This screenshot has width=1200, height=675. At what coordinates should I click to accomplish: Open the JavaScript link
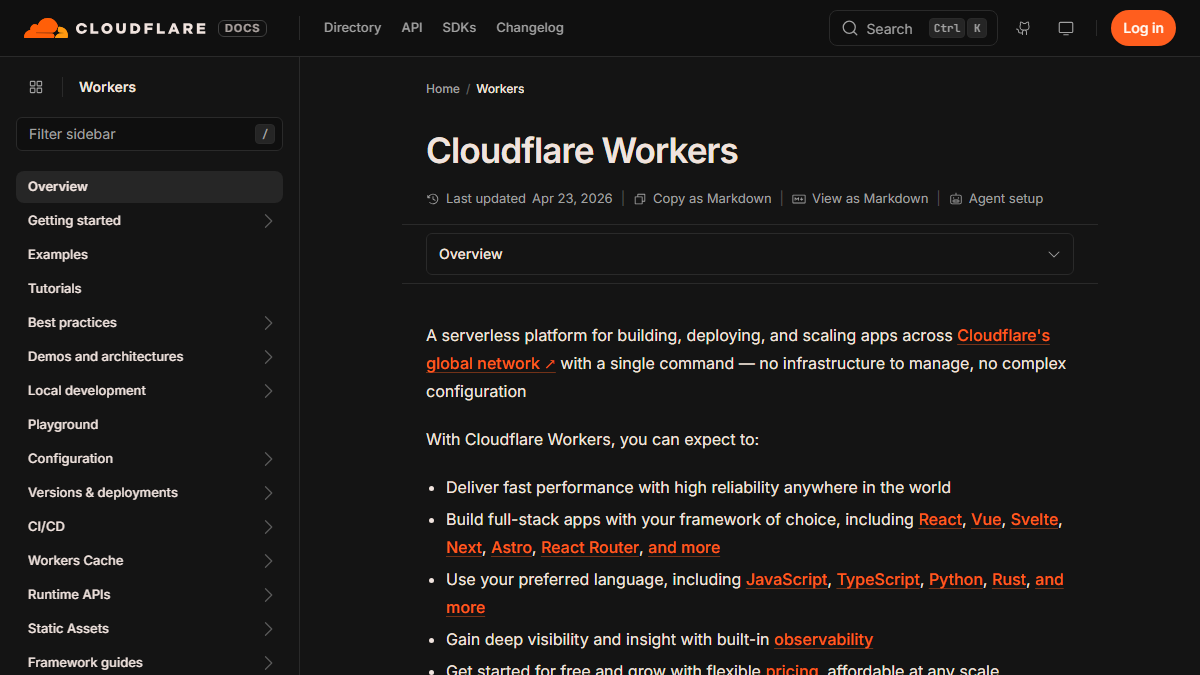tap(787, 580)
